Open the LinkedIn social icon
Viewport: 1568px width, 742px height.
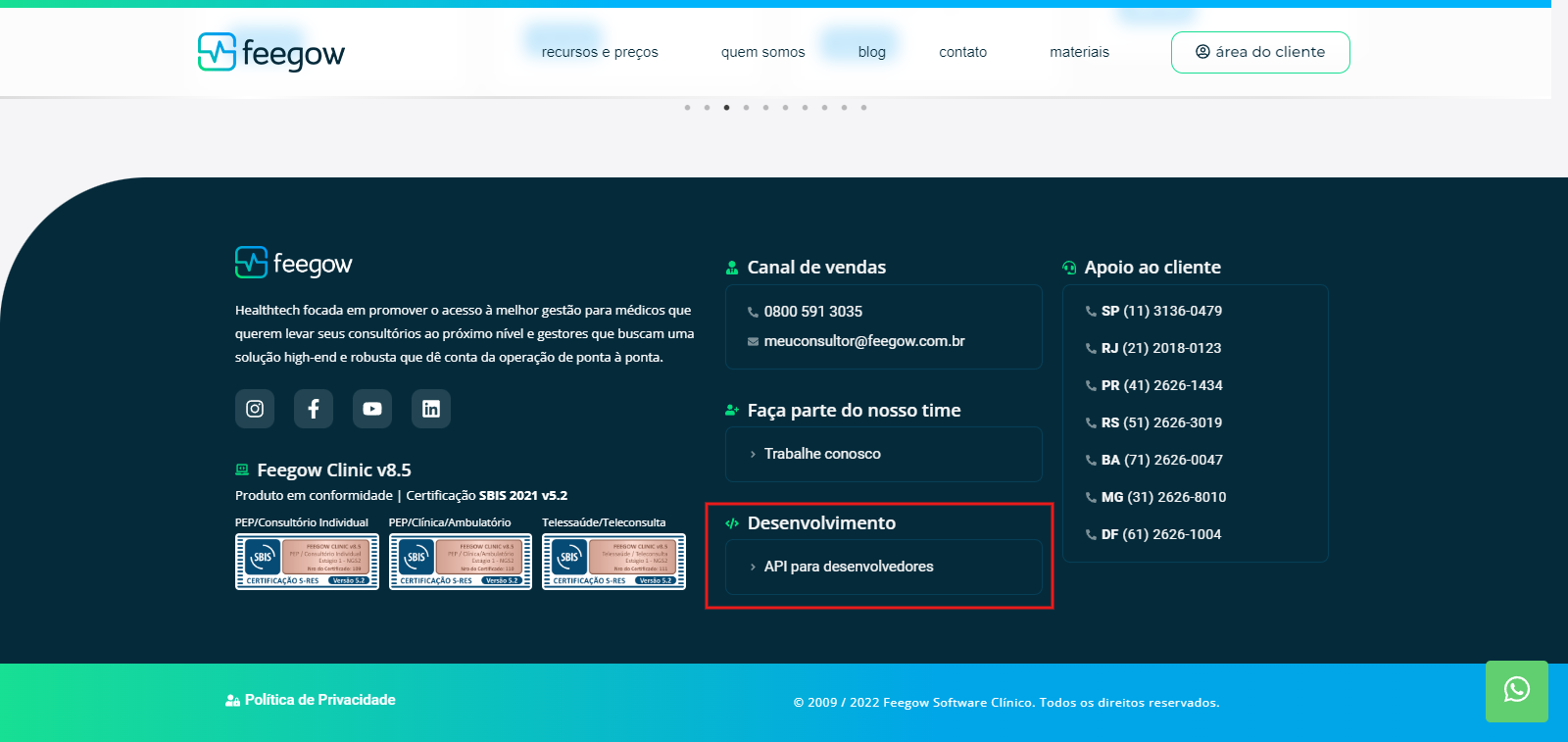(431, 409)
